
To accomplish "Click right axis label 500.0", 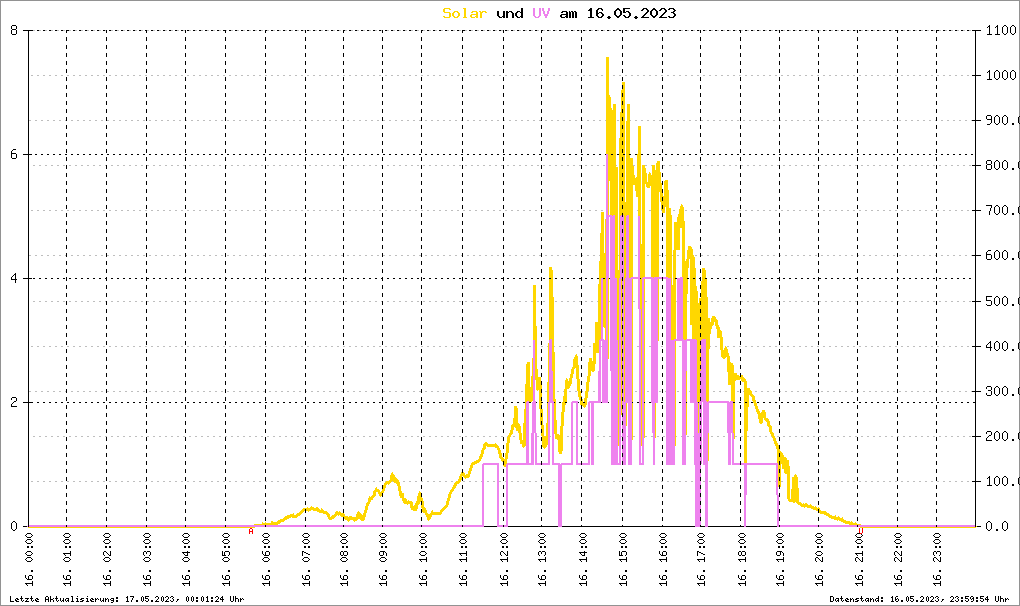I will coord(1002,301).
